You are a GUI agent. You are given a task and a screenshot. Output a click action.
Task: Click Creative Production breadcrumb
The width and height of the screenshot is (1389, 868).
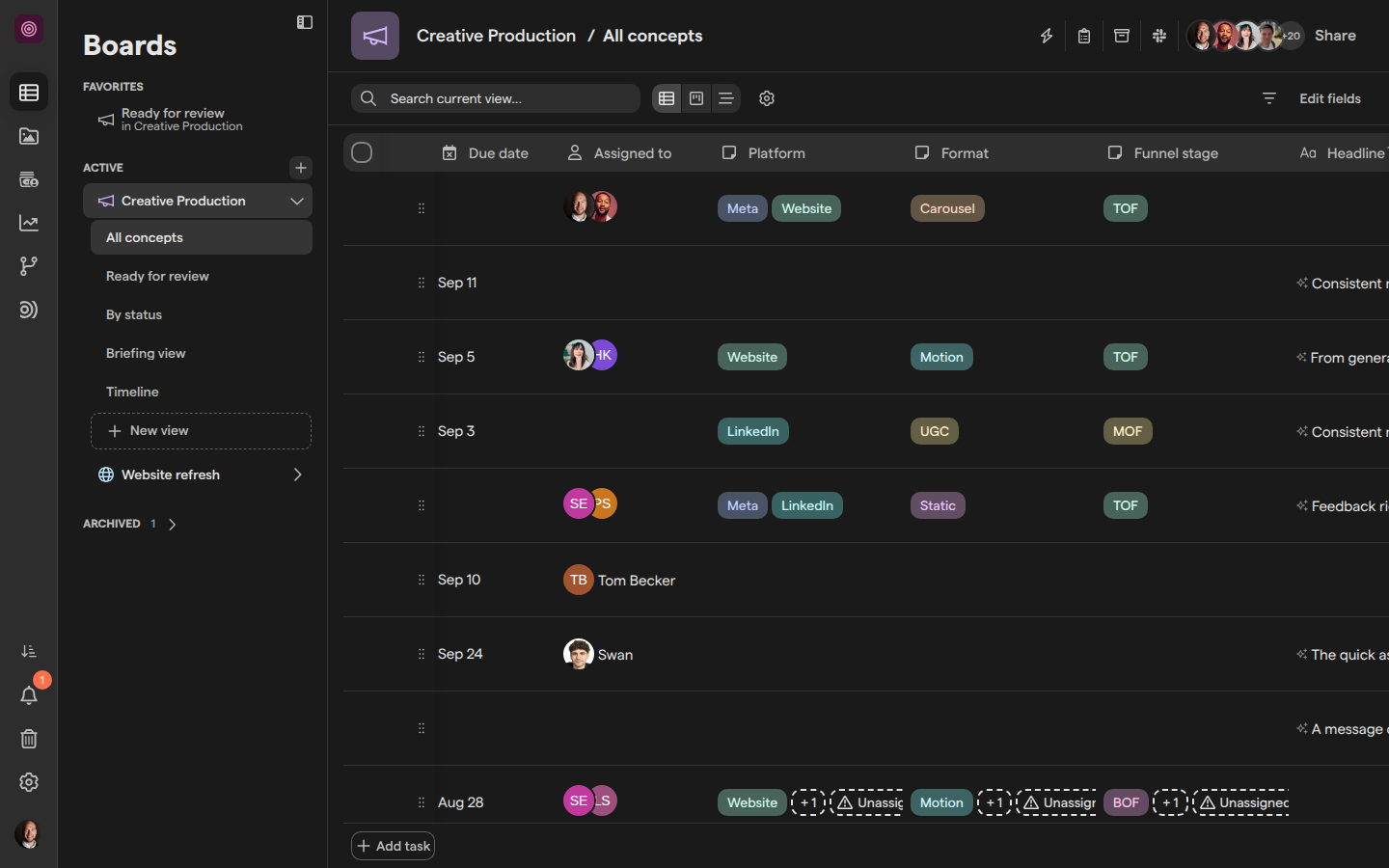496,36
